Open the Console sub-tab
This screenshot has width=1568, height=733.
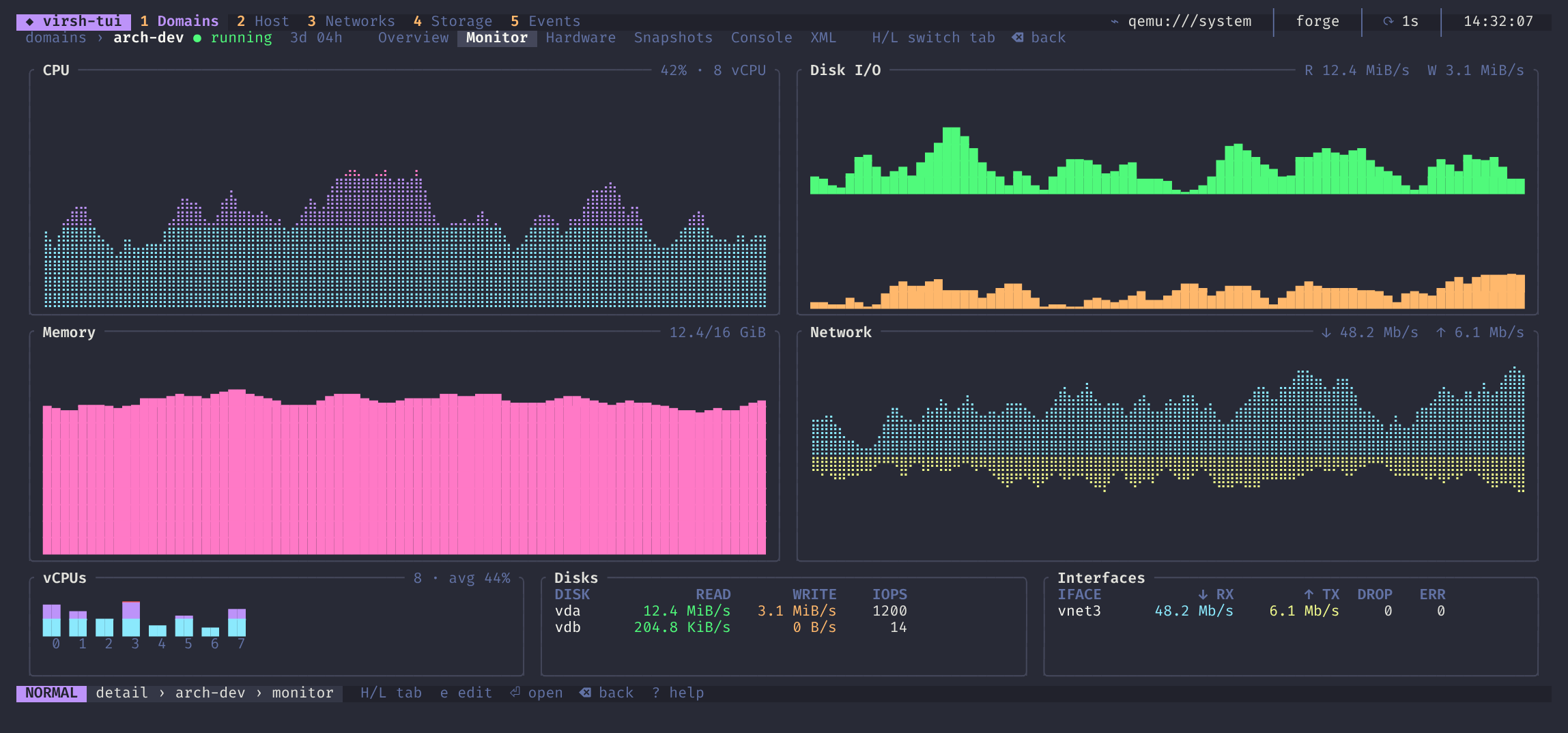(x=762, y=38)
